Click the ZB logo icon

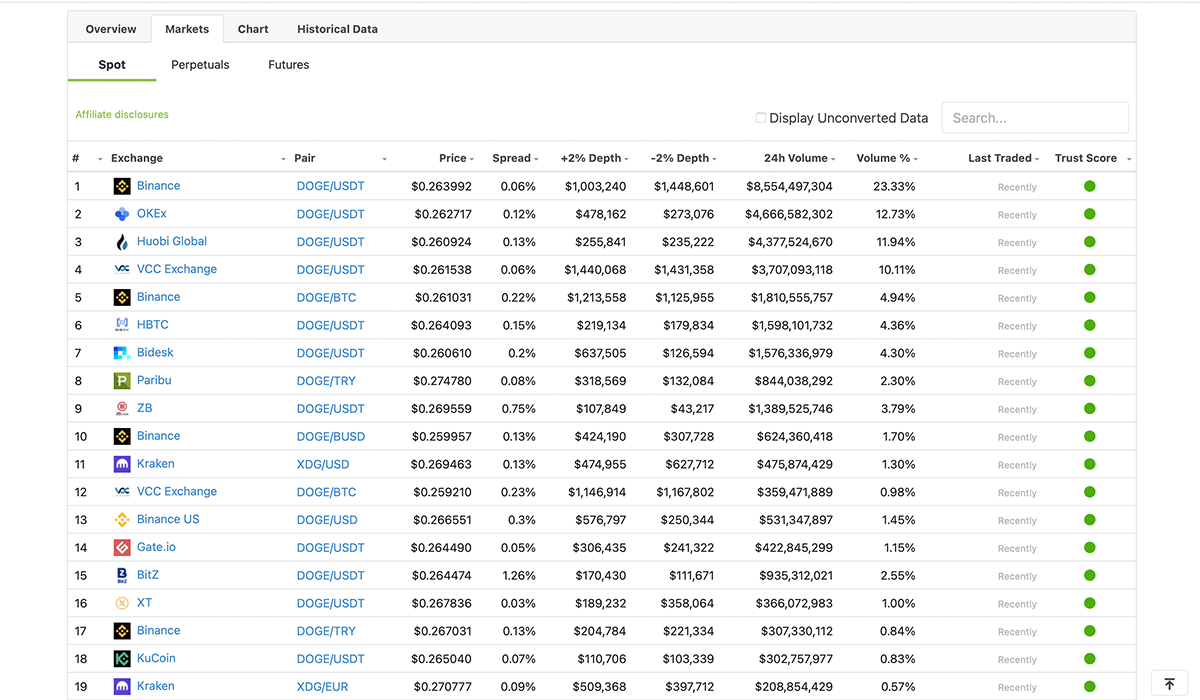[x=122, y=408]
